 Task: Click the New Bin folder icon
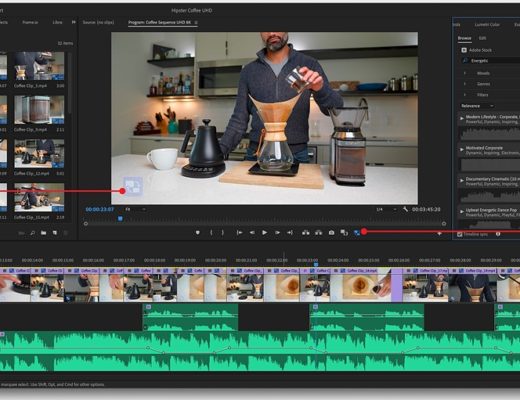point(43,233)
